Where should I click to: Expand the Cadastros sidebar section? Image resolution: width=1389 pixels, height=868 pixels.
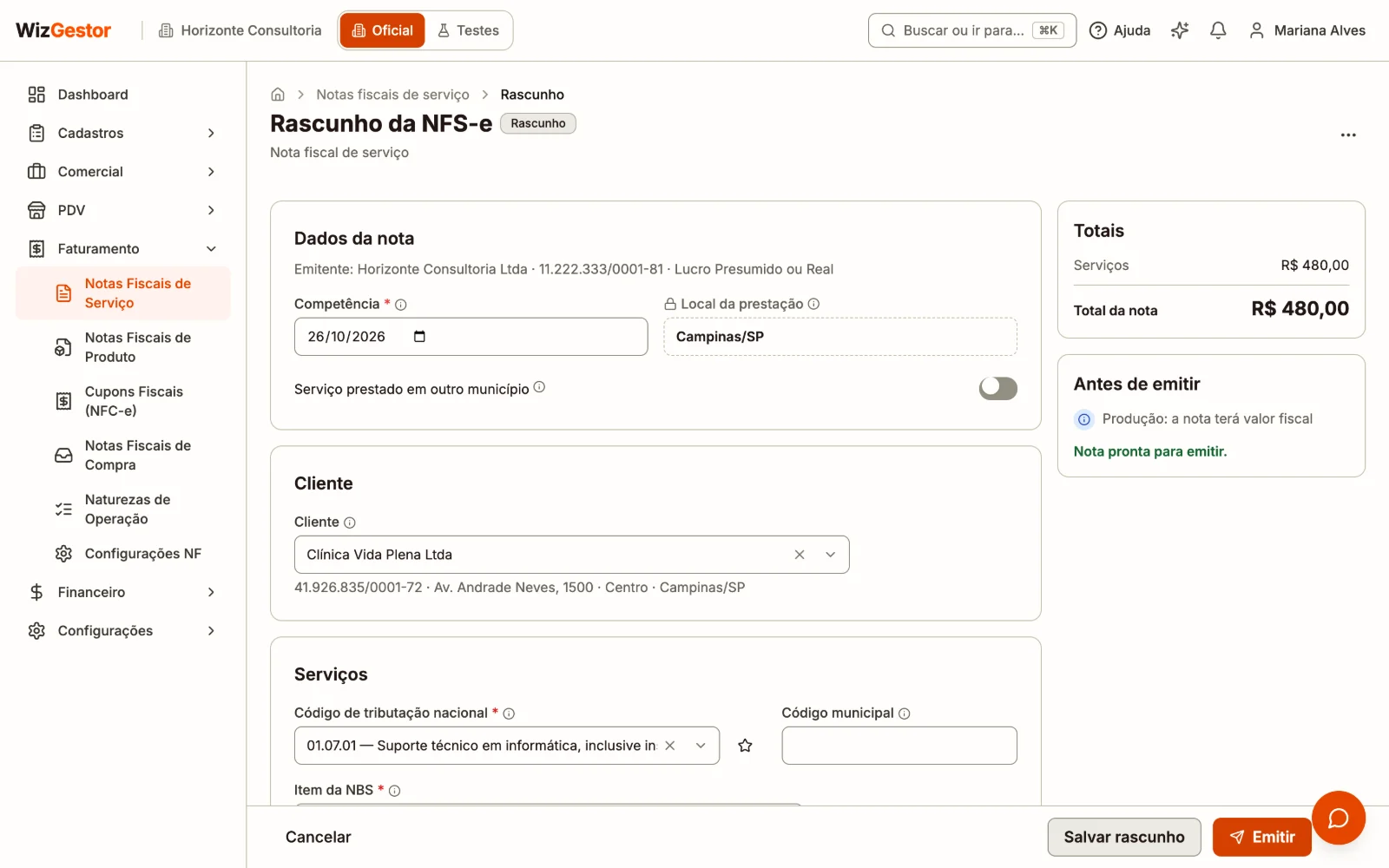(122, 133)
